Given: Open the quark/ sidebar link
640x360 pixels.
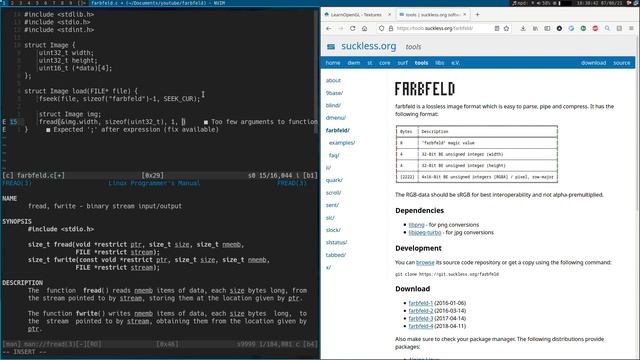Looking at the screenshot, I should coord(334,180).
